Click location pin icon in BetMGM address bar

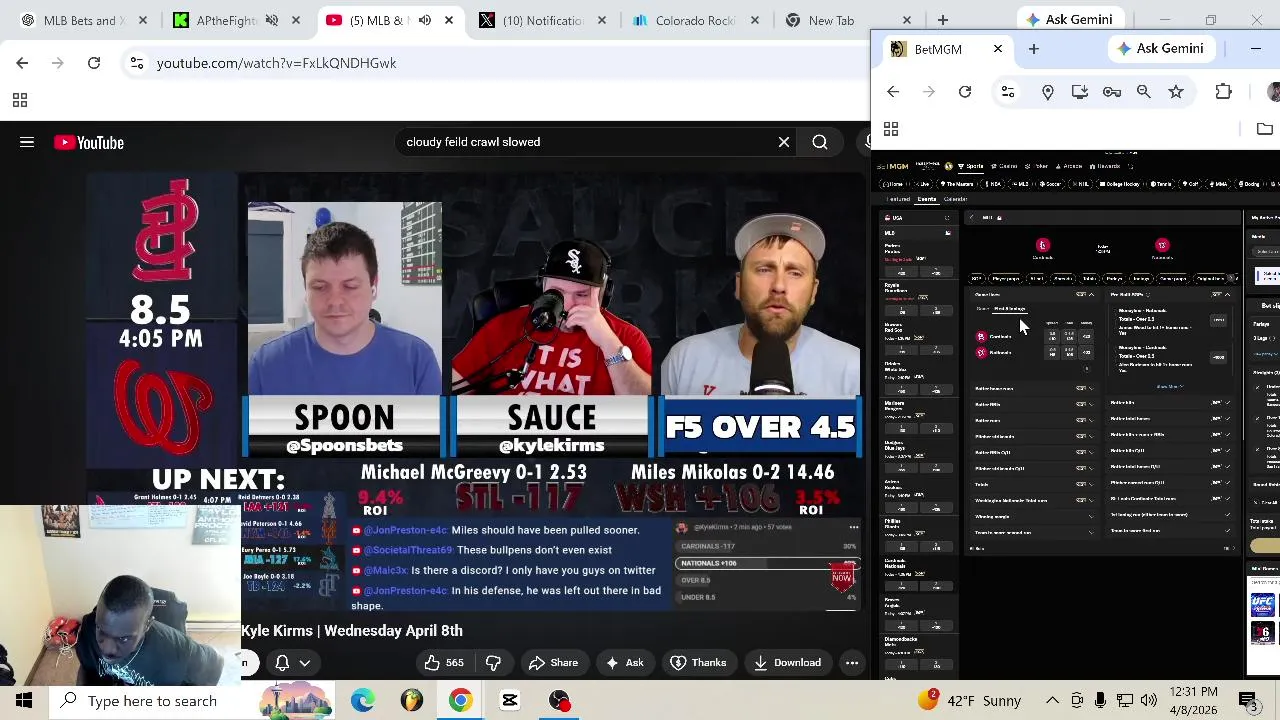coord(1048,92)
